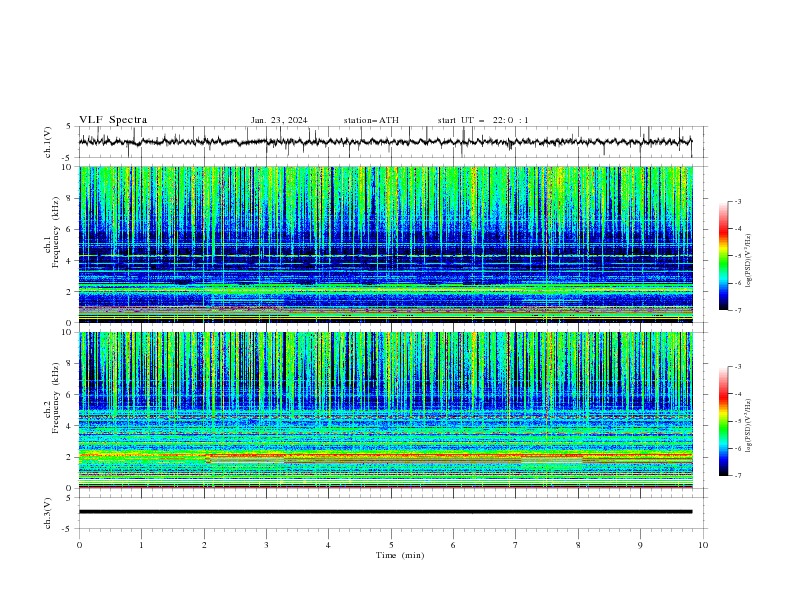Click the "ch.3(V)" axis label
The height and width of the screenshot is (612, 792).
pos(48,513)
